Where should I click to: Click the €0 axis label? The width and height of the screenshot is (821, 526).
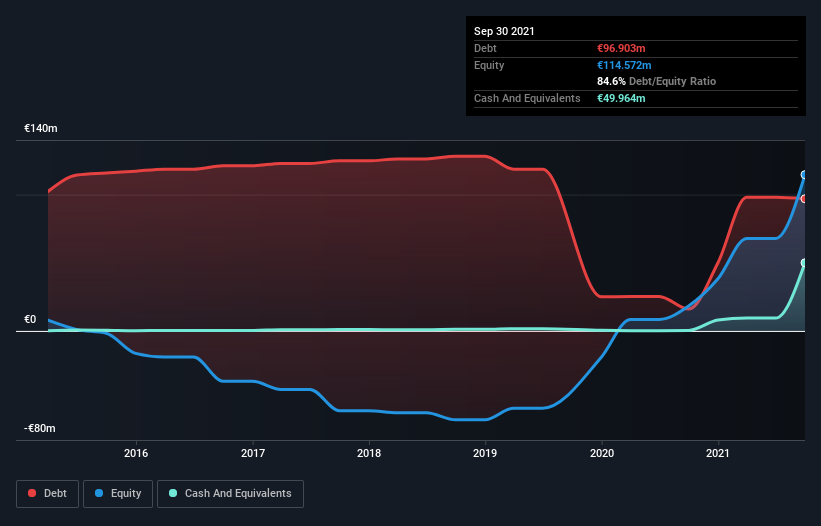[30, 319]
